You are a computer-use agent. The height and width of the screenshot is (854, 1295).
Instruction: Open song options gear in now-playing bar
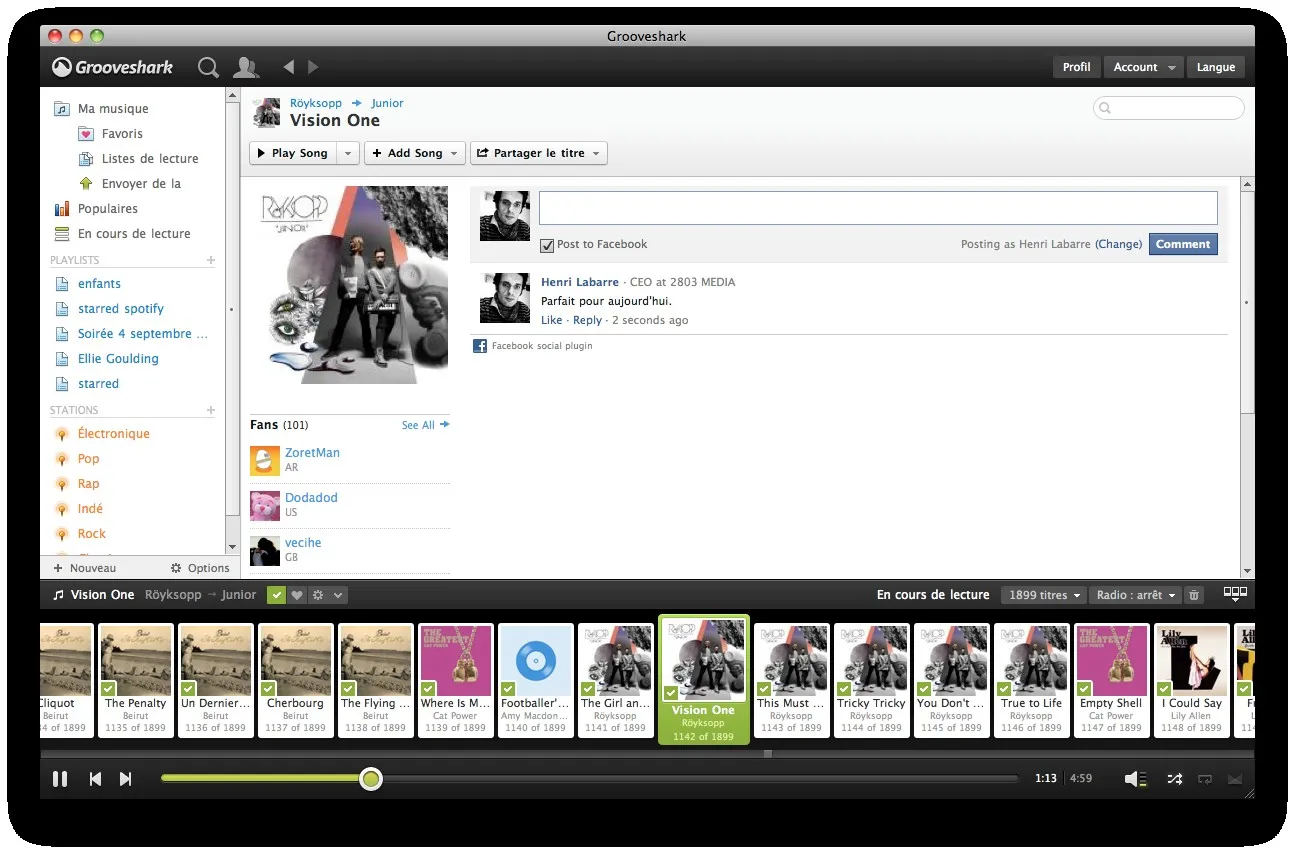(318, 595)
